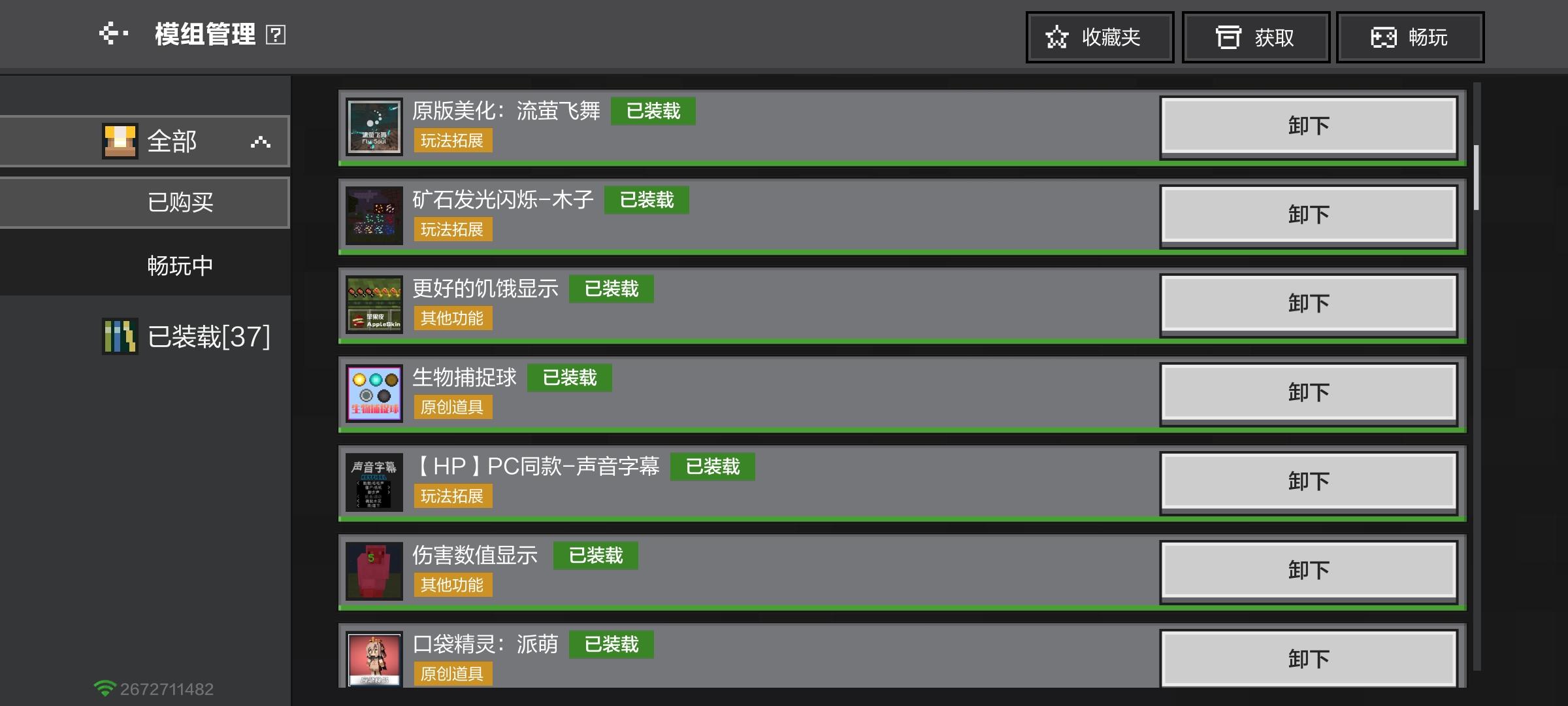Click the 口袋精灵:派萌 mod thumbnail
The width and height of the screenshot is (1568, 706).
(x=374, y=658)
